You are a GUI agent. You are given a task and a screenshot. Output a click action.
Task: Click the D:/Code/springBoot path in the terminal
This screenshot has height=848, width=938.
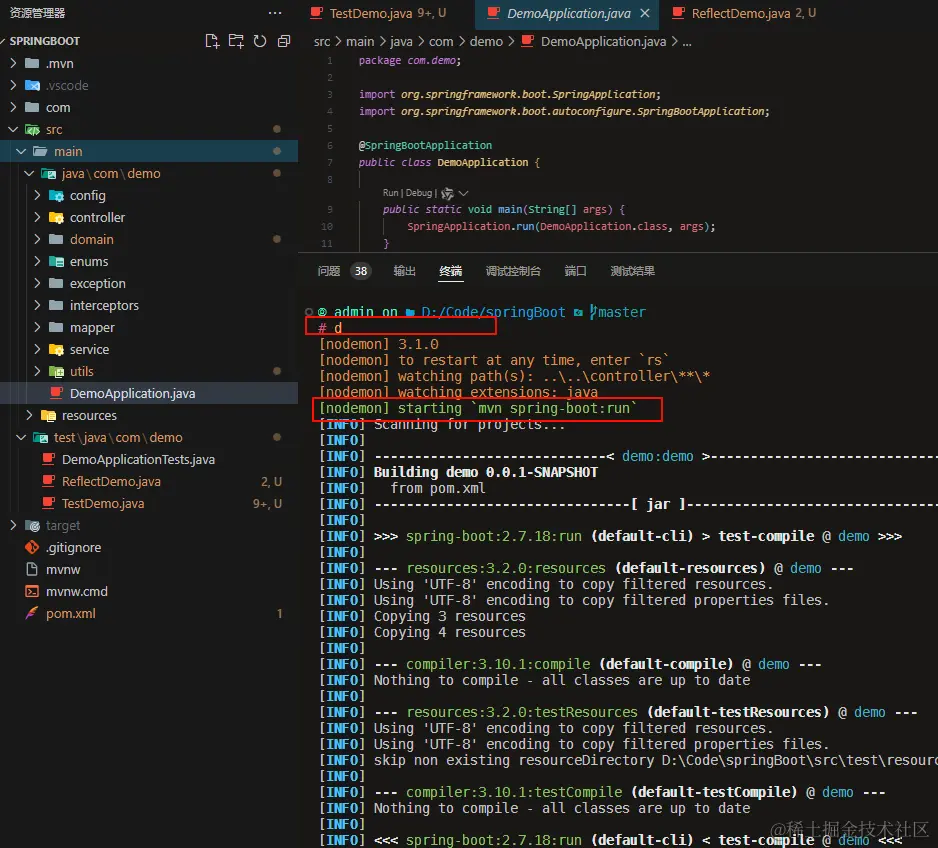click(493, 312)
